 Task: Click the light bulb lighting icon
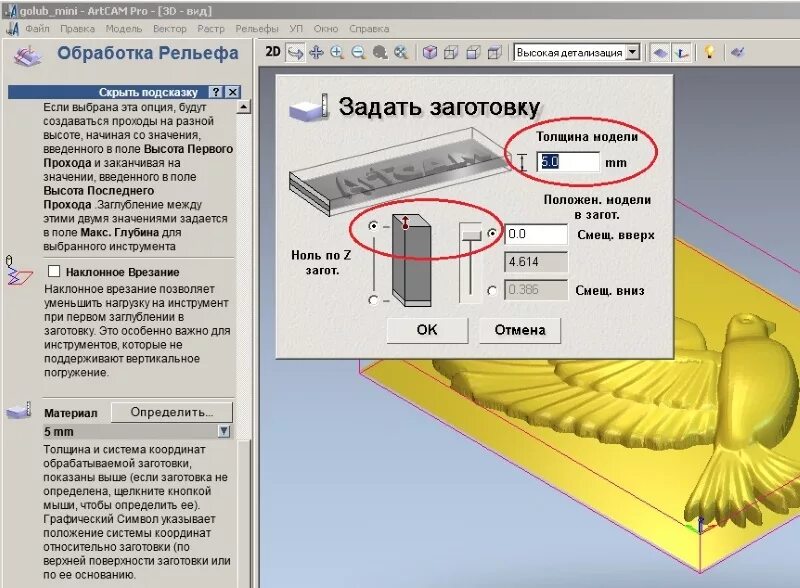tap(709, 52)
